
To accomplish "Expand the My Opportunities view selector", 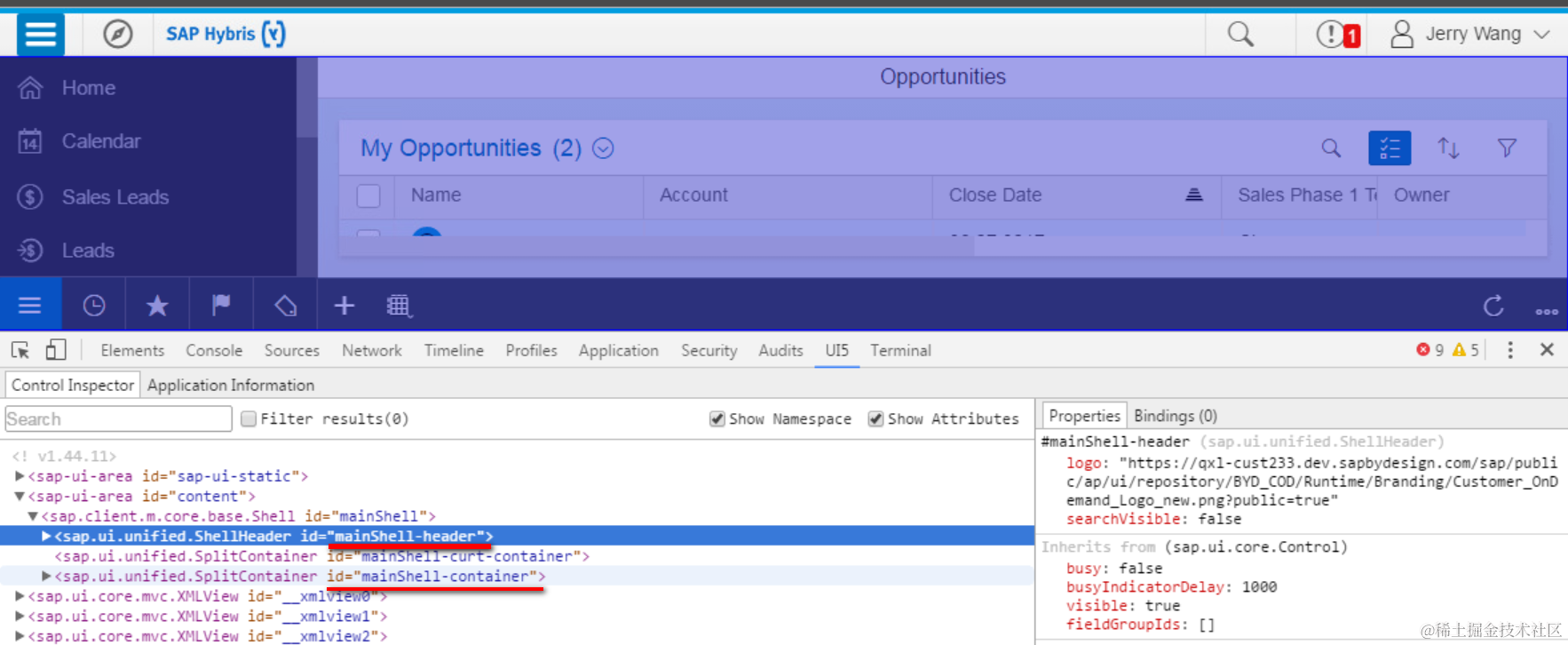I will tap(603, 148).
